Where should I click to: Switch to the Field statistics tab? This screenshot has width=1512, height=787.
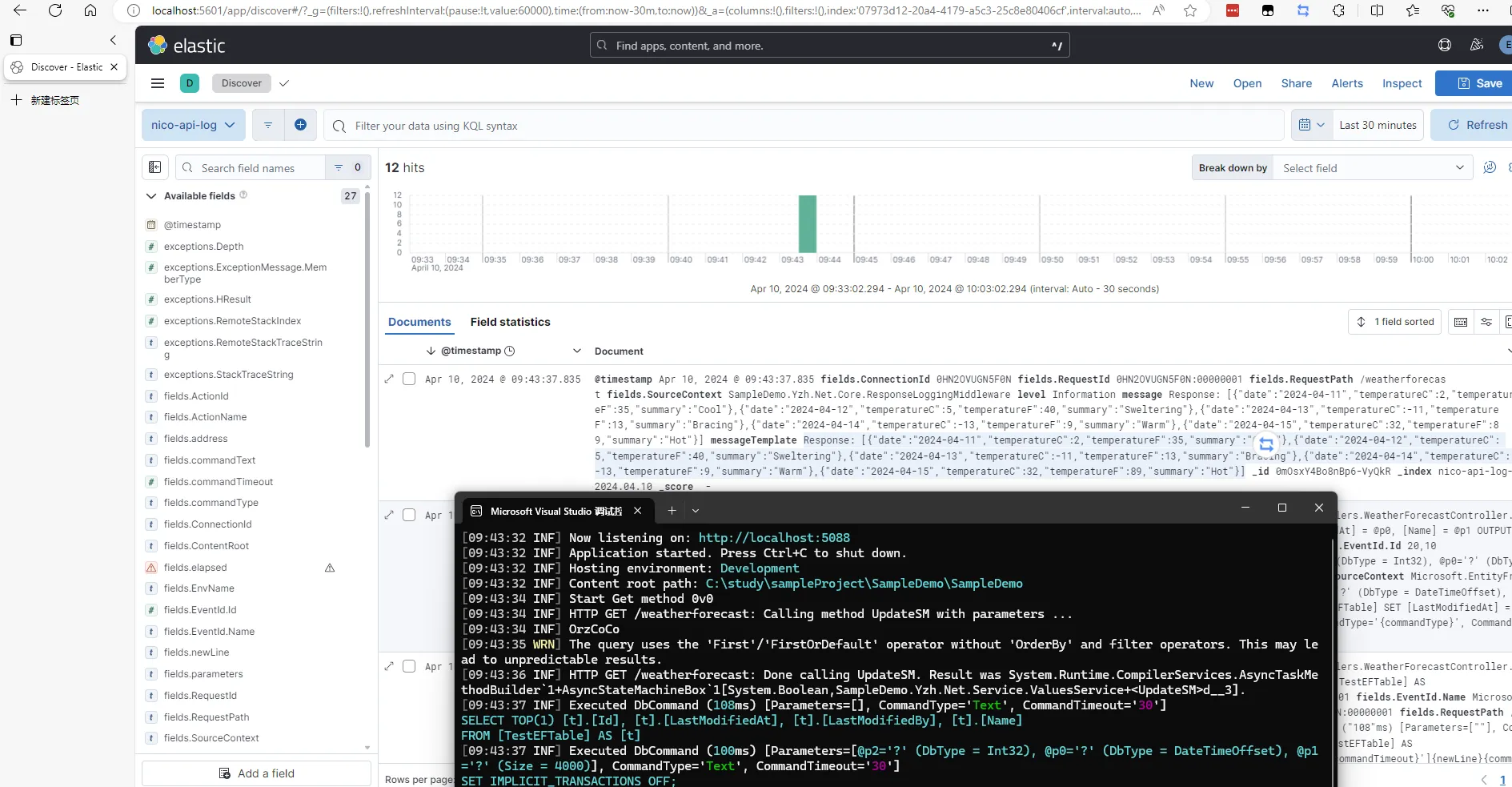pos(510,322)
